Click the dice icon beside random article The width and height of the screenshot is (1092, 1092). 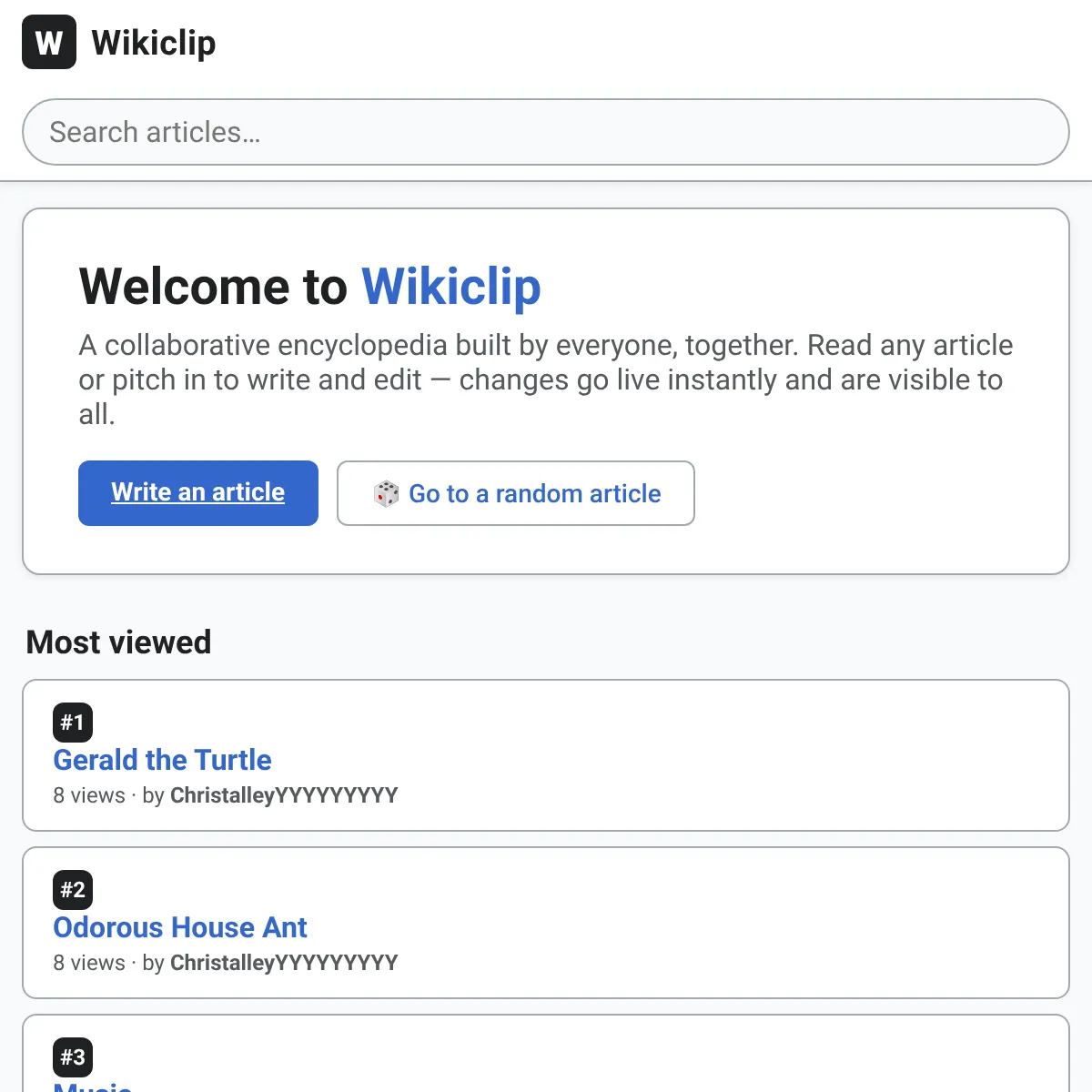pos(387,493)
